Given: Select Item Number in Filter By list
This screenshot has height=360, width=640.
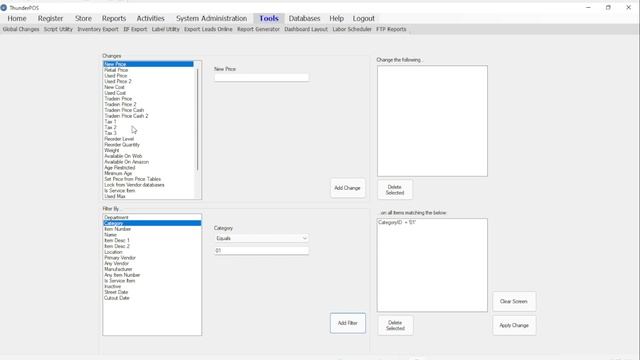Looking at the screenshot, I should click(x=117, y=229).
